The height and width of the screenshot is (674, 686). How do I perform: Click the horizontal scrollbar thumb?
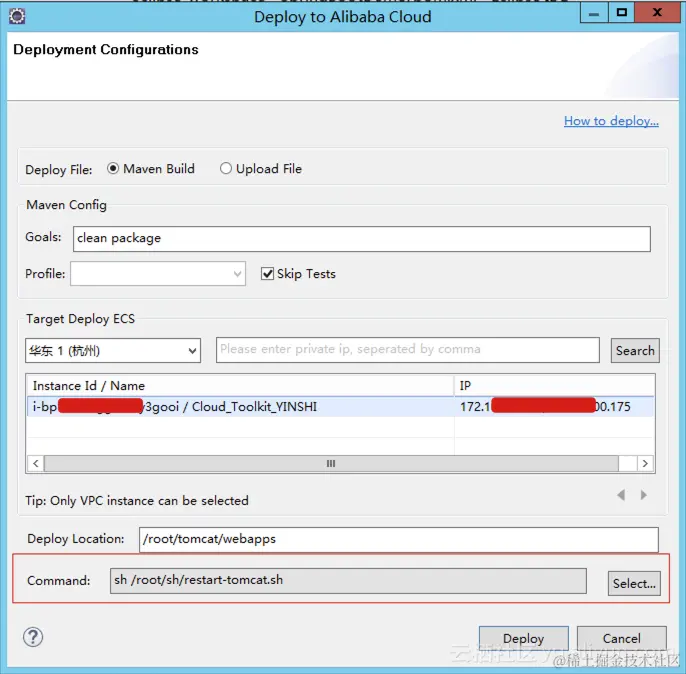(331, 463)
